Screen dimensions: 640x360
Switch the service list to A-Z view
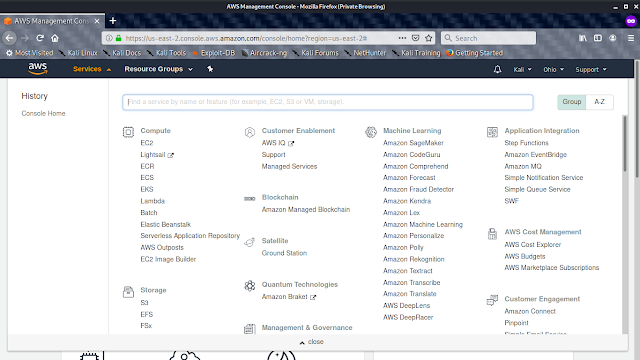click(599, 102)
